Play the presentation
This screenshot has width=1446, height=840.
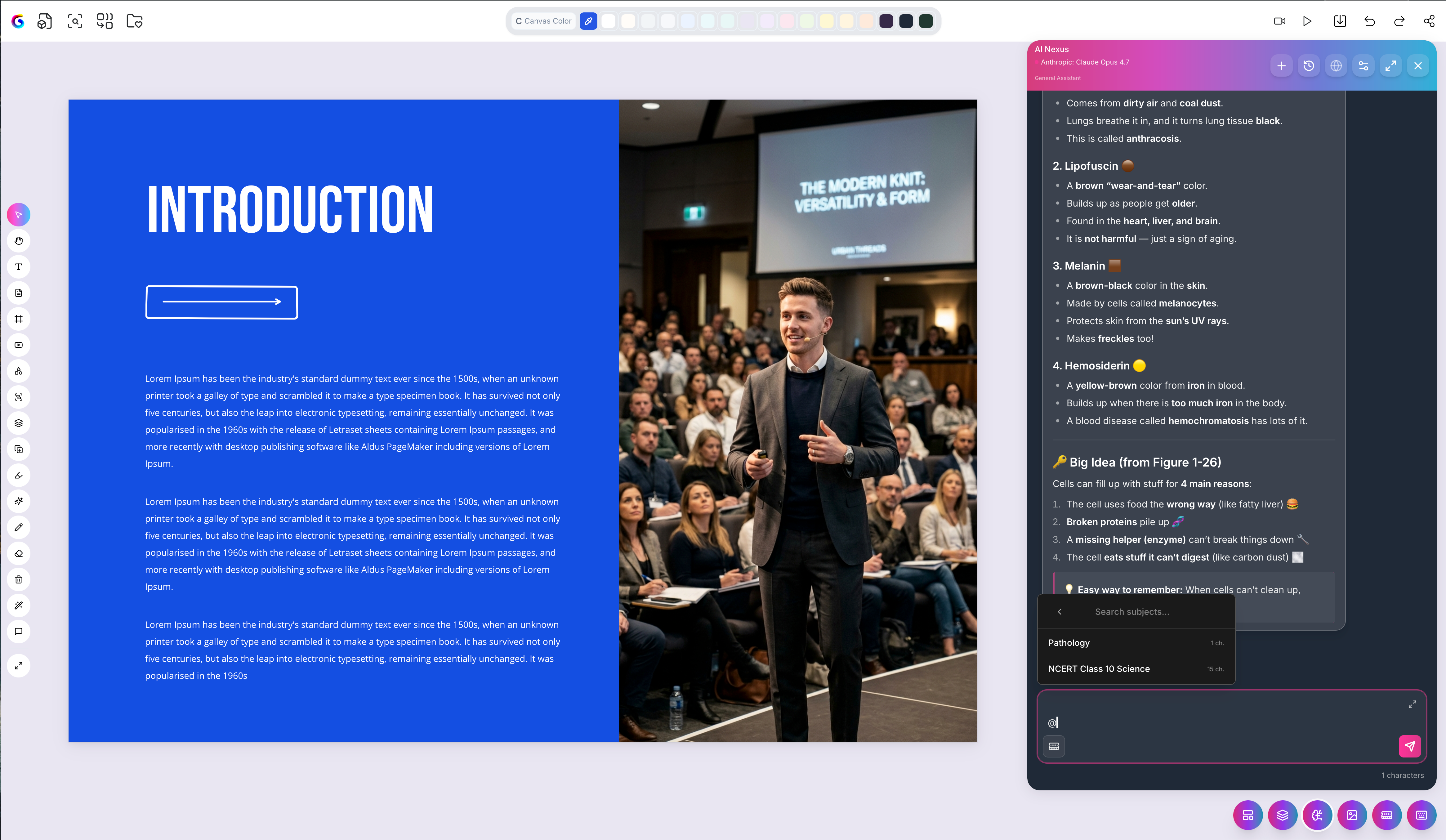(x=1308, y=21)
